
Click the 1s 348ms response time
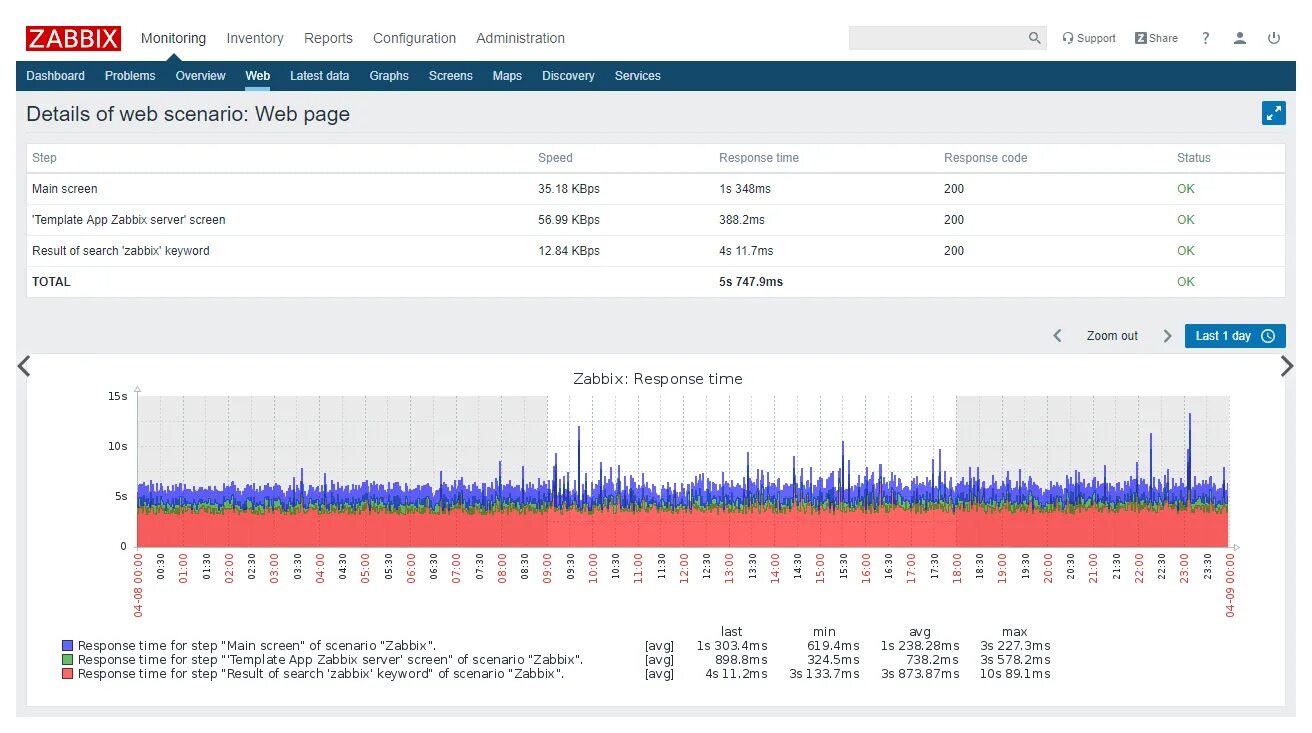745,189
